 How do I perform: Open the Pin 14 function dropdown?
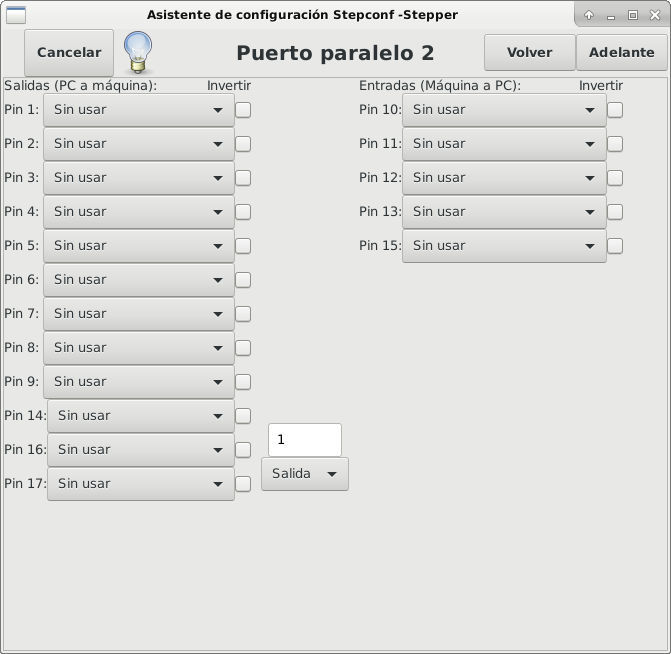click(141, 416)
